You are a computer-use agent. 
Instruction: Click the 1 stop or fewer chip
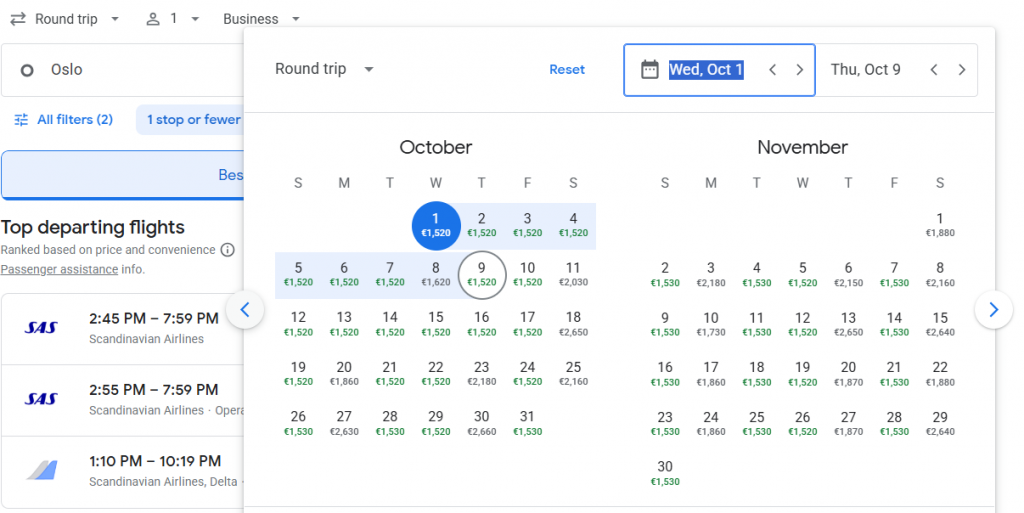(x=190, y=119)
